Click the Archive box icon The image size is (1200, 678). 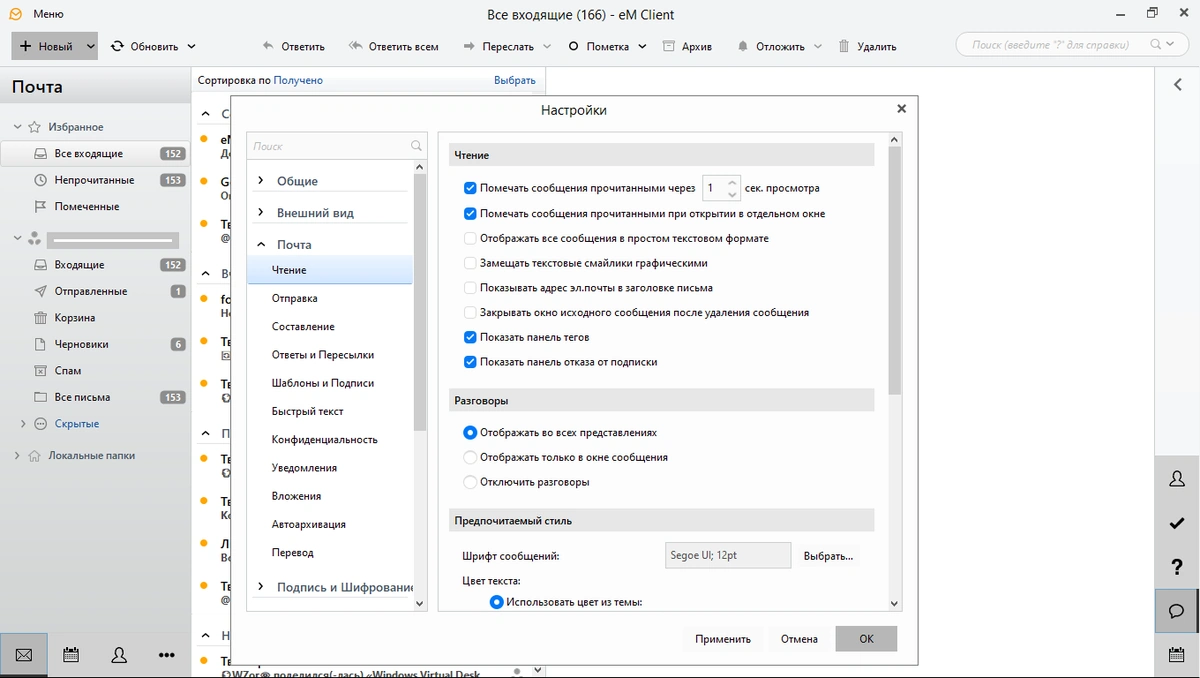[x=669, y=46]
